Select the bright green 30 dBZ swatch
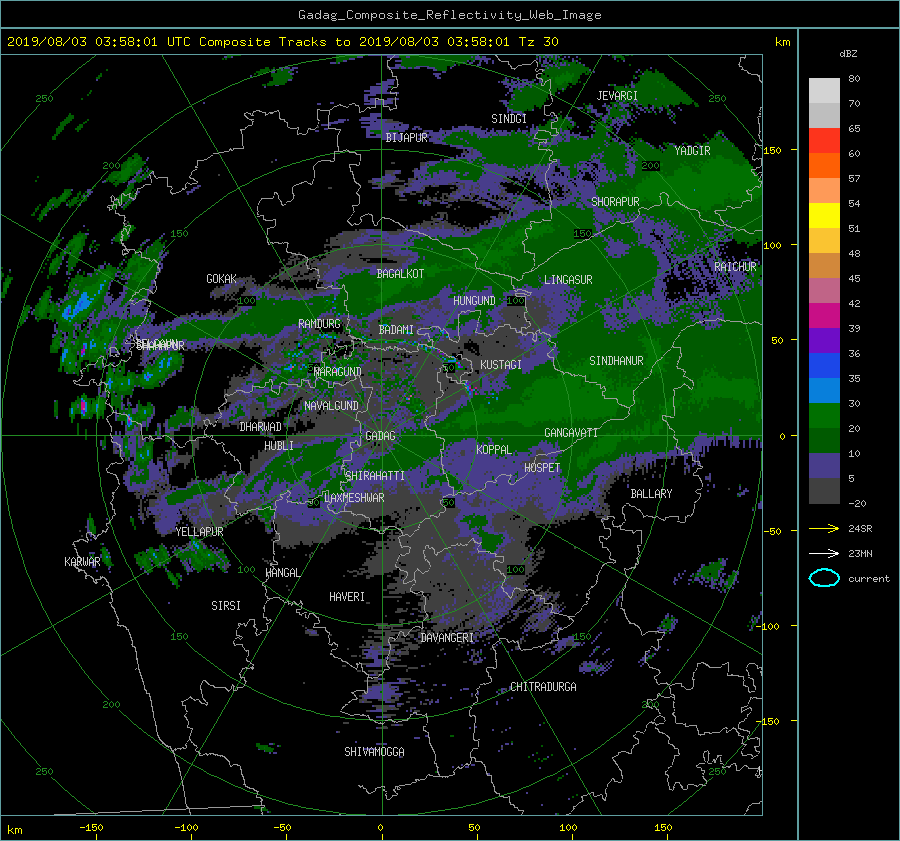Screen dimensions: 900x841 [x=824, y=416]
